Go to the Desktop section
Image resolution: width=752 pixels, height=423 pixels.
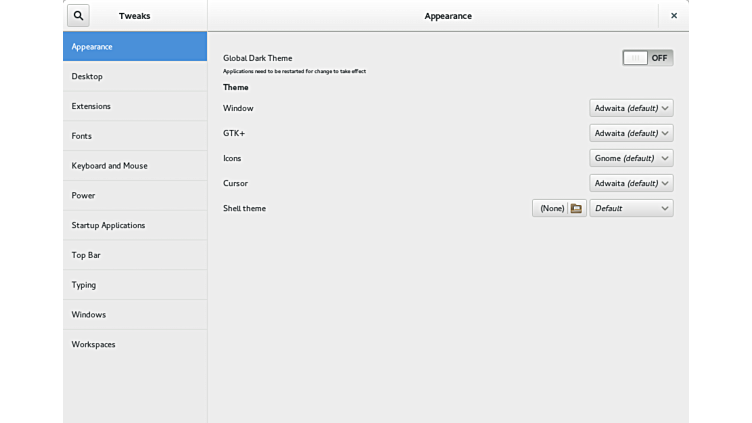point(135,76)
